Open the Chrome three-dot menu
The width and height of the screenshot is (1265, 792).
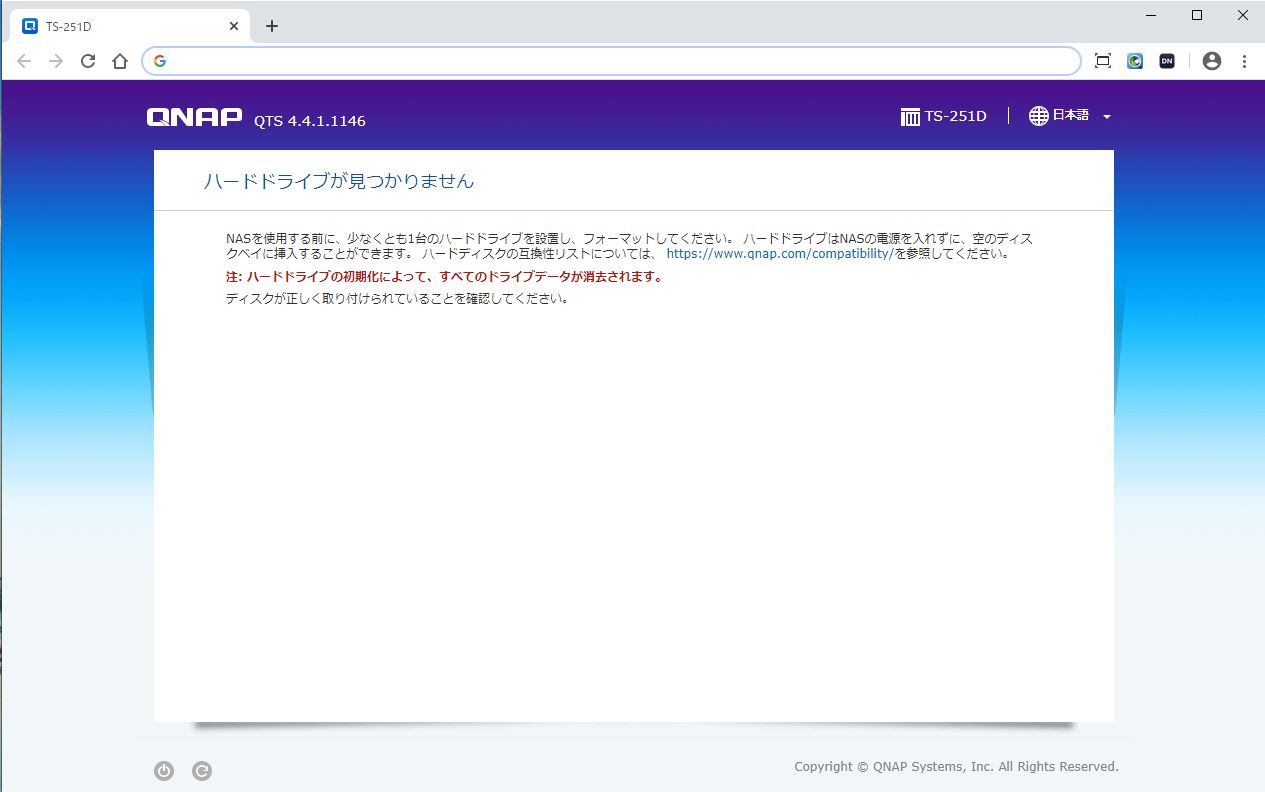click(x=1244, y=61)
